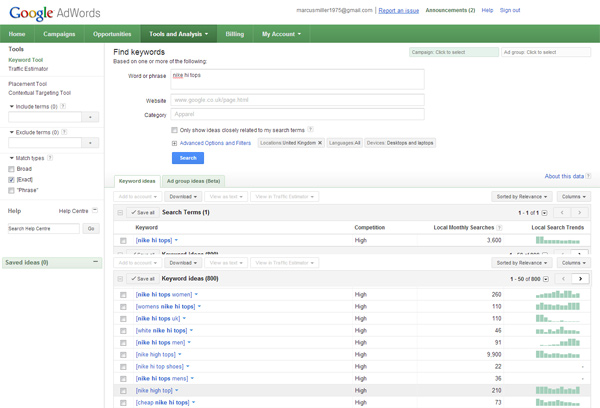Open the Opportunities tab
Screen dimensions: 600x408
pyautogui.click(x=112, y=34)
